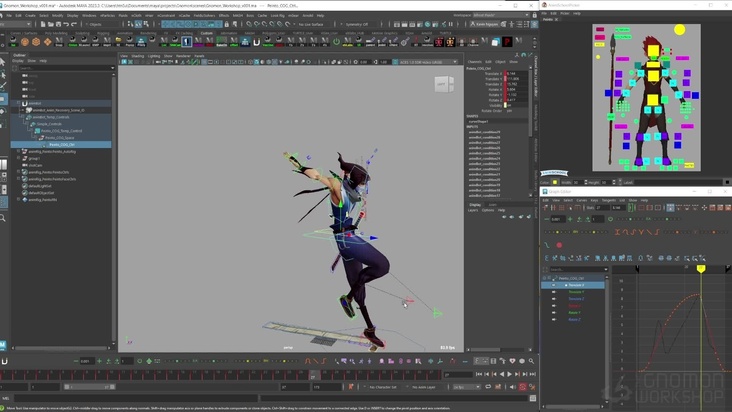Click the highlighted character figure shelf icon
Image resolution: width=732 pixels, height=412 pixels.
[x=187, y=42]
